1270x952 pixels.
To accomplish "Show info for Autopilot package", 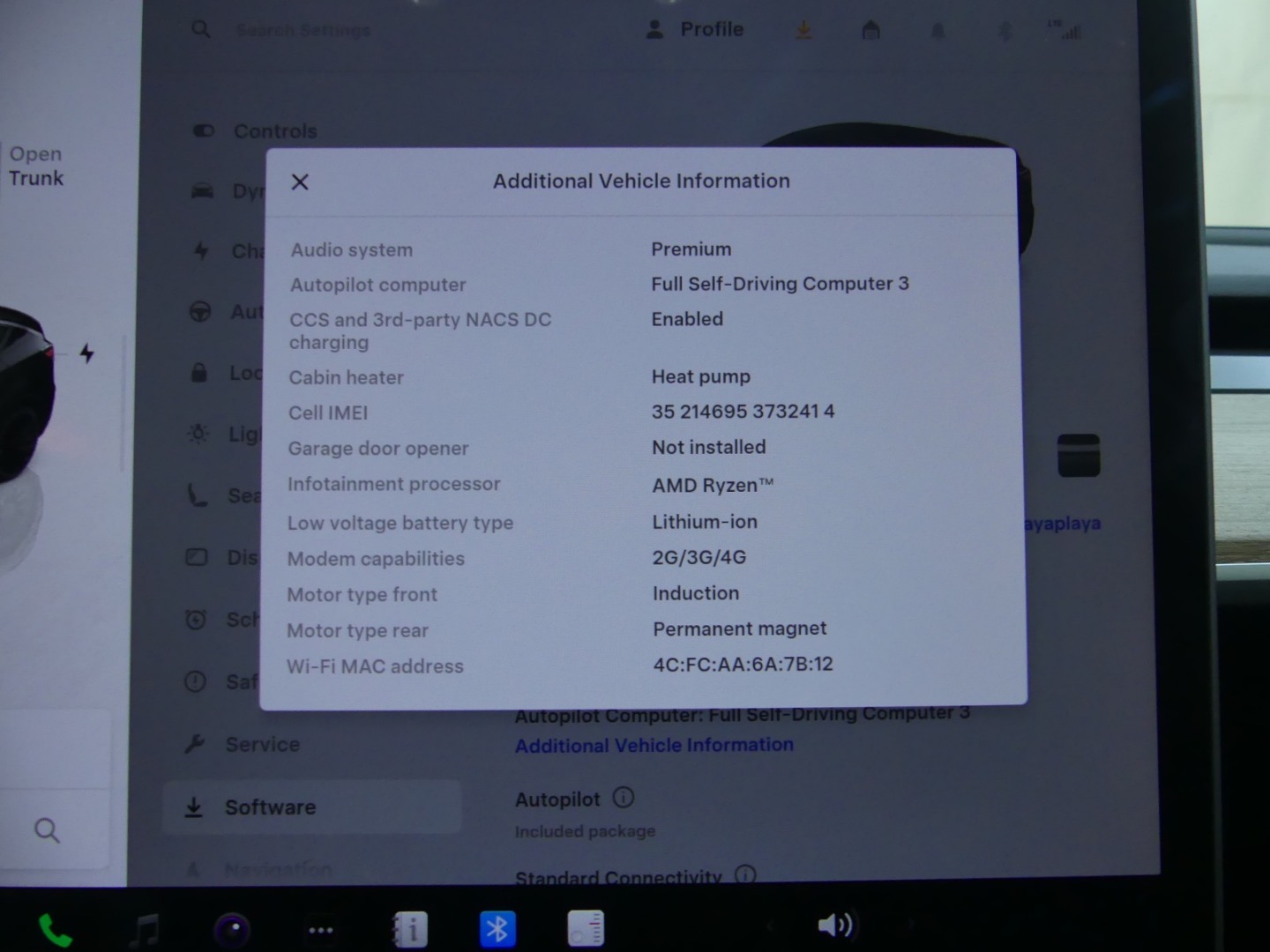I will [624, 798].
